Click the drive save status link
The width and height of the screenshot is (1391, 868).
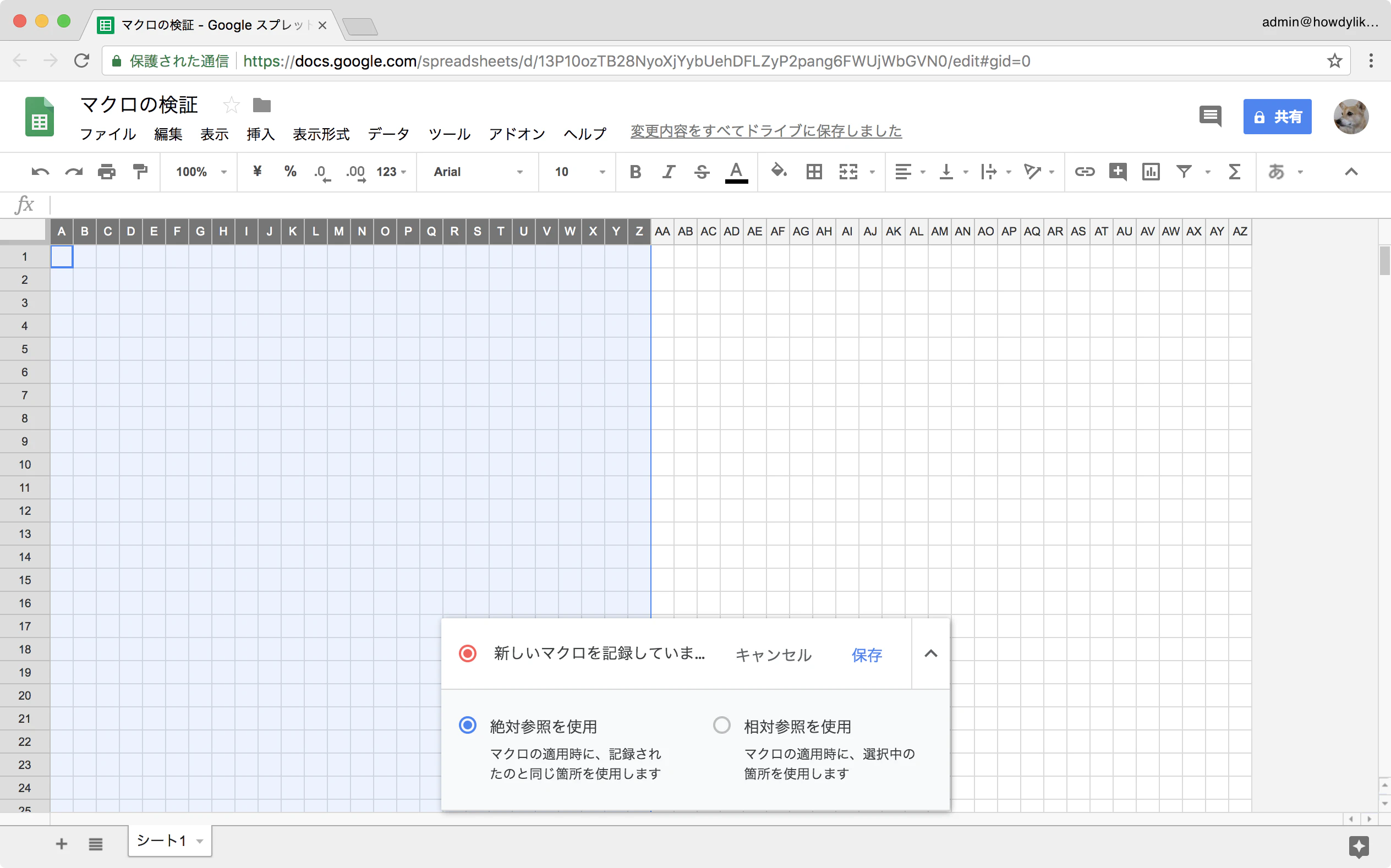766,131
